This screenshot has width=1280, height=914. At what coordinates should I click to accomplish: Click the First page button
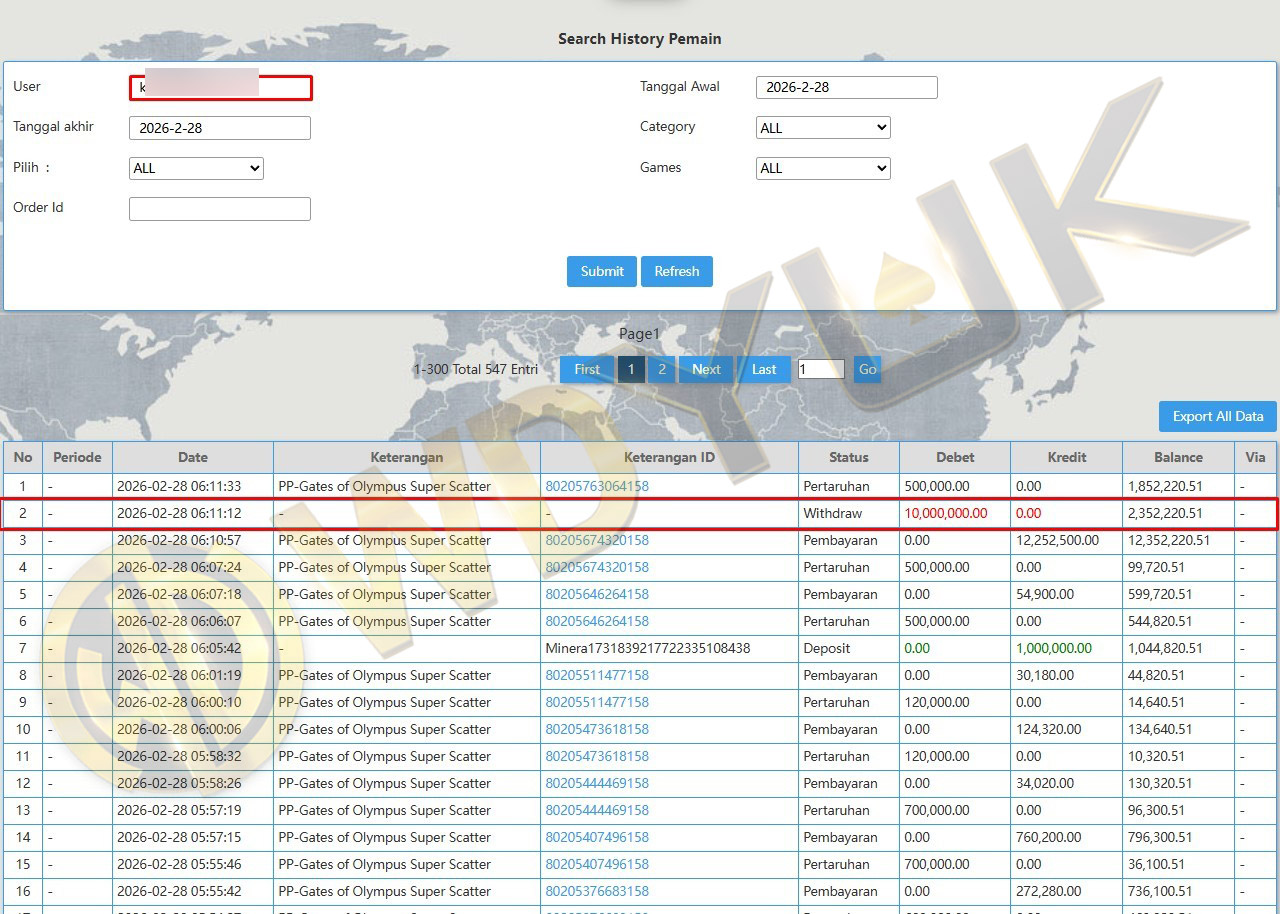tap(587, 369)
